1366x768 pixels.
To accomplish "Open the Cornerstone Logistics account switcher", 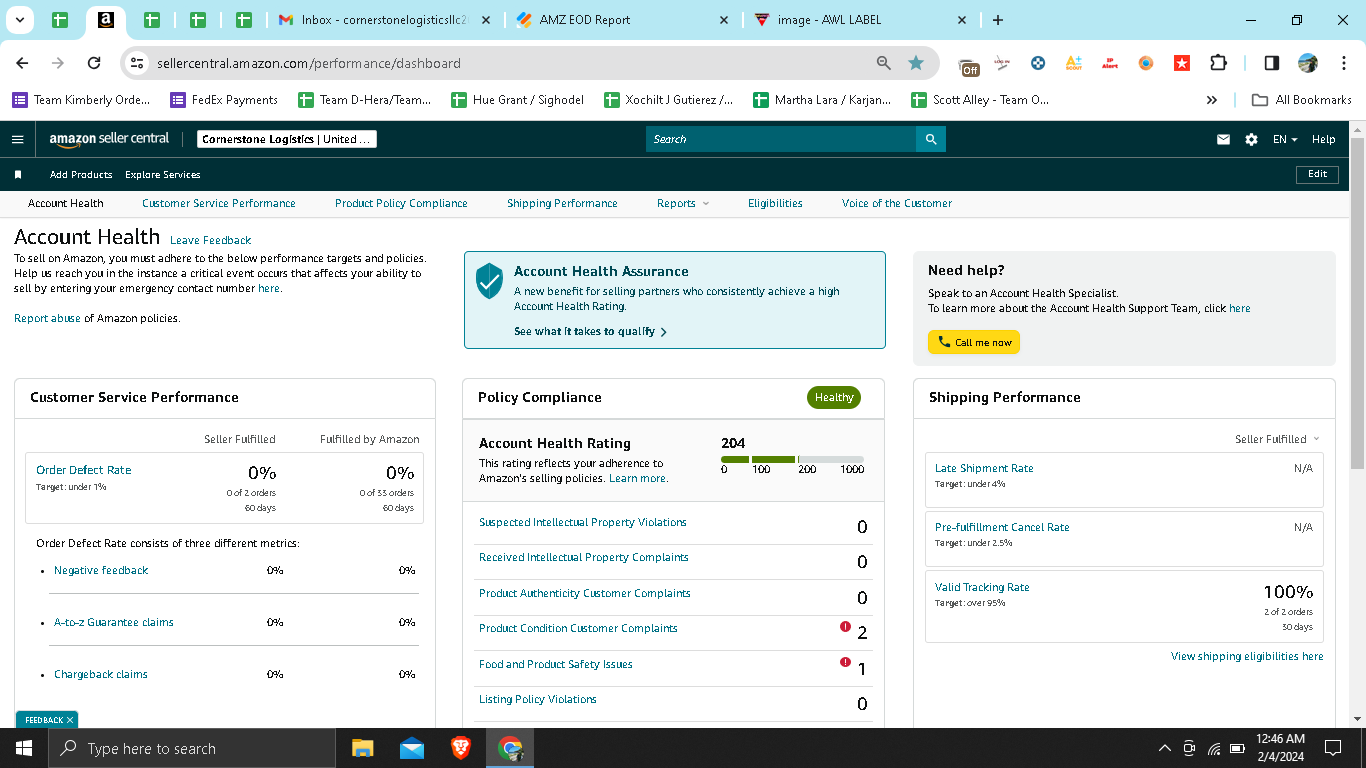I will [x=286, y=139].
